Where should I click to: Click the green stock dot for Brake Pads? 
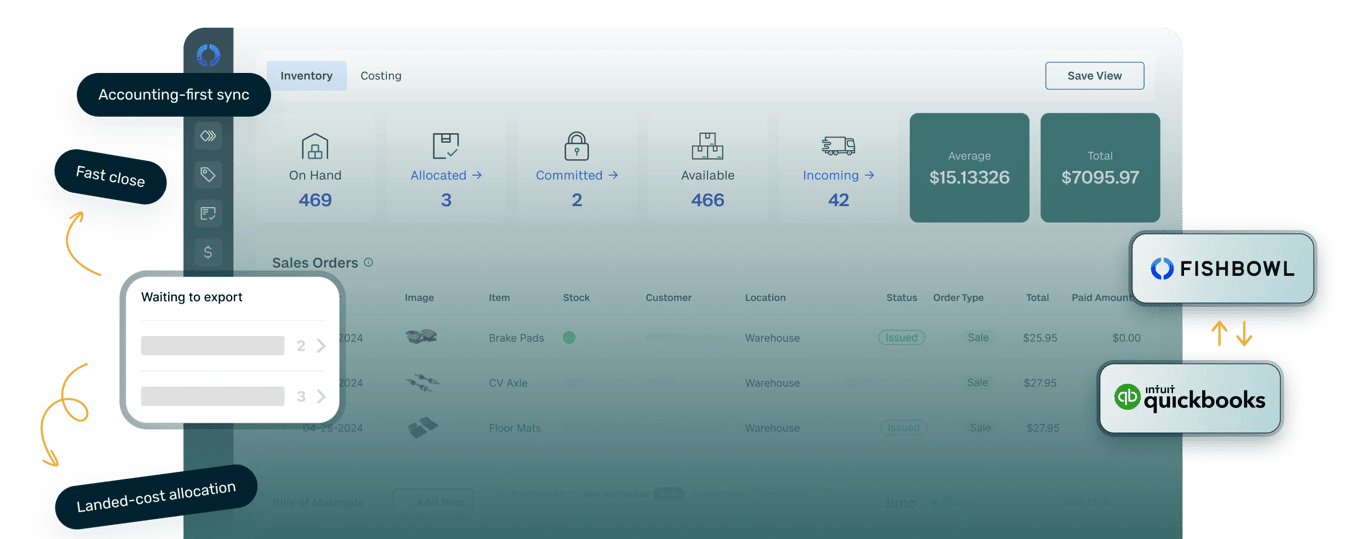coord(569,338)
